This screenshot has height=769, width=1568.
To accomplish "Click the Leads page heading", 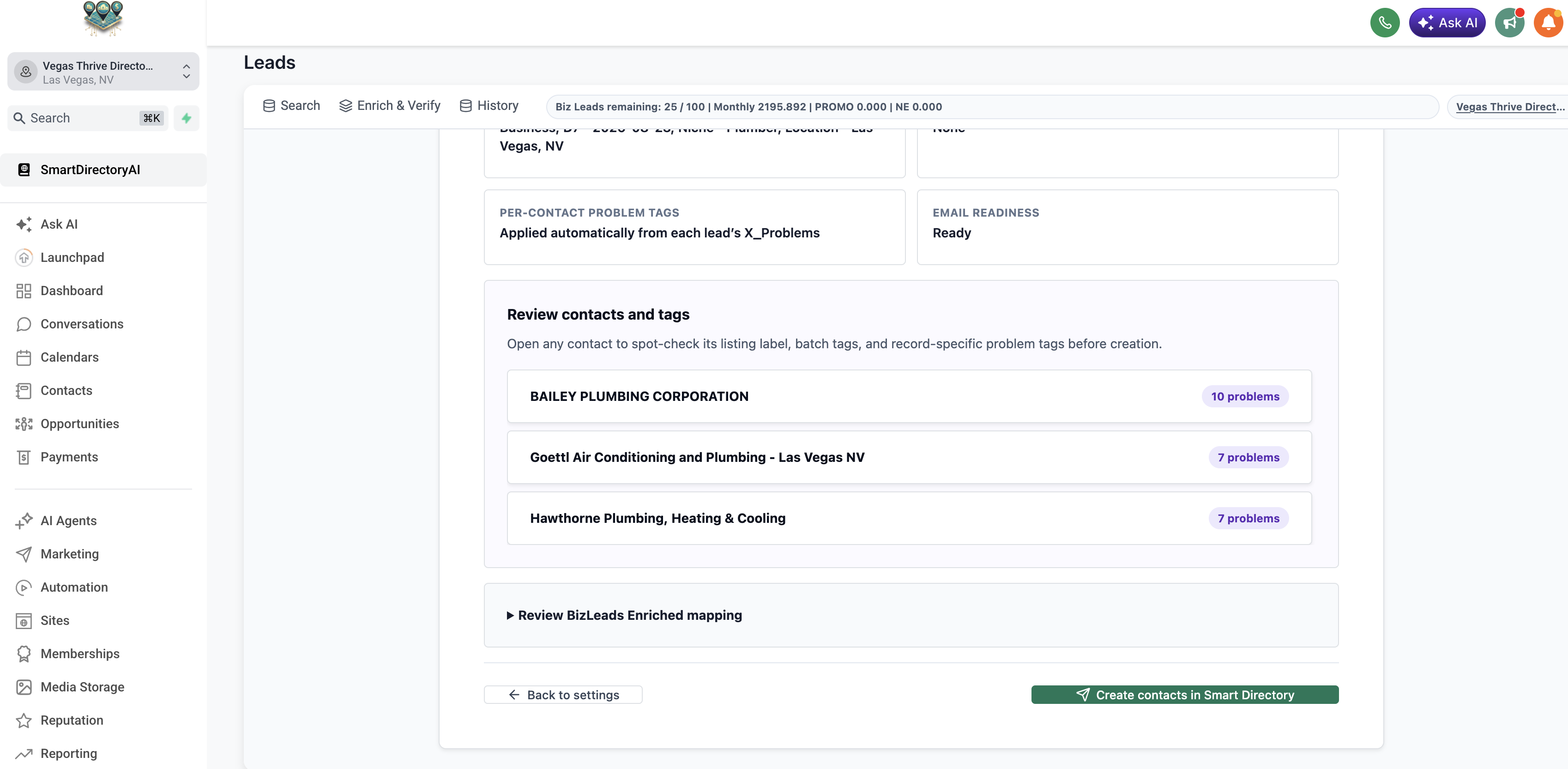I will [x=270, y=63].
